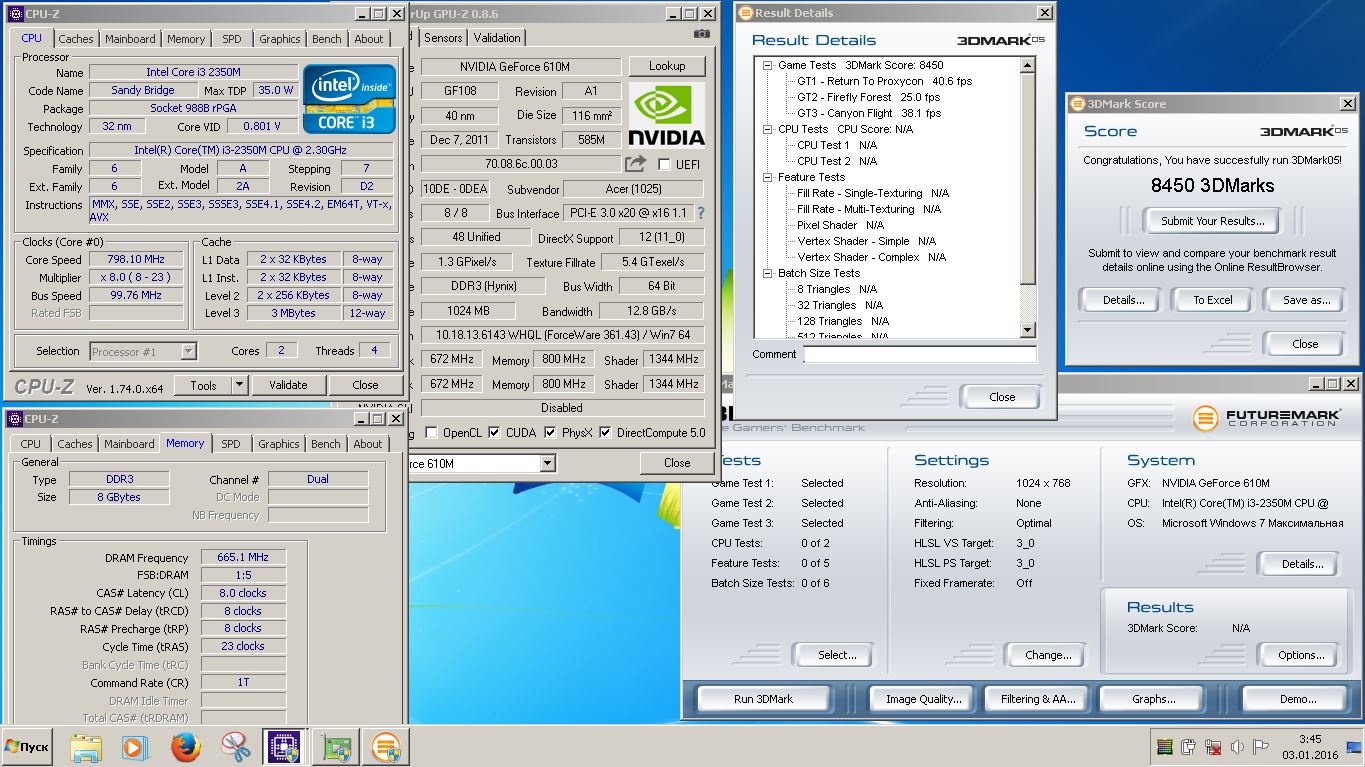This screenshot has width=1365, height=767.
Task: Switch to SPD tab in Memory CPU-Z window
Action: [x=231, y=444]
